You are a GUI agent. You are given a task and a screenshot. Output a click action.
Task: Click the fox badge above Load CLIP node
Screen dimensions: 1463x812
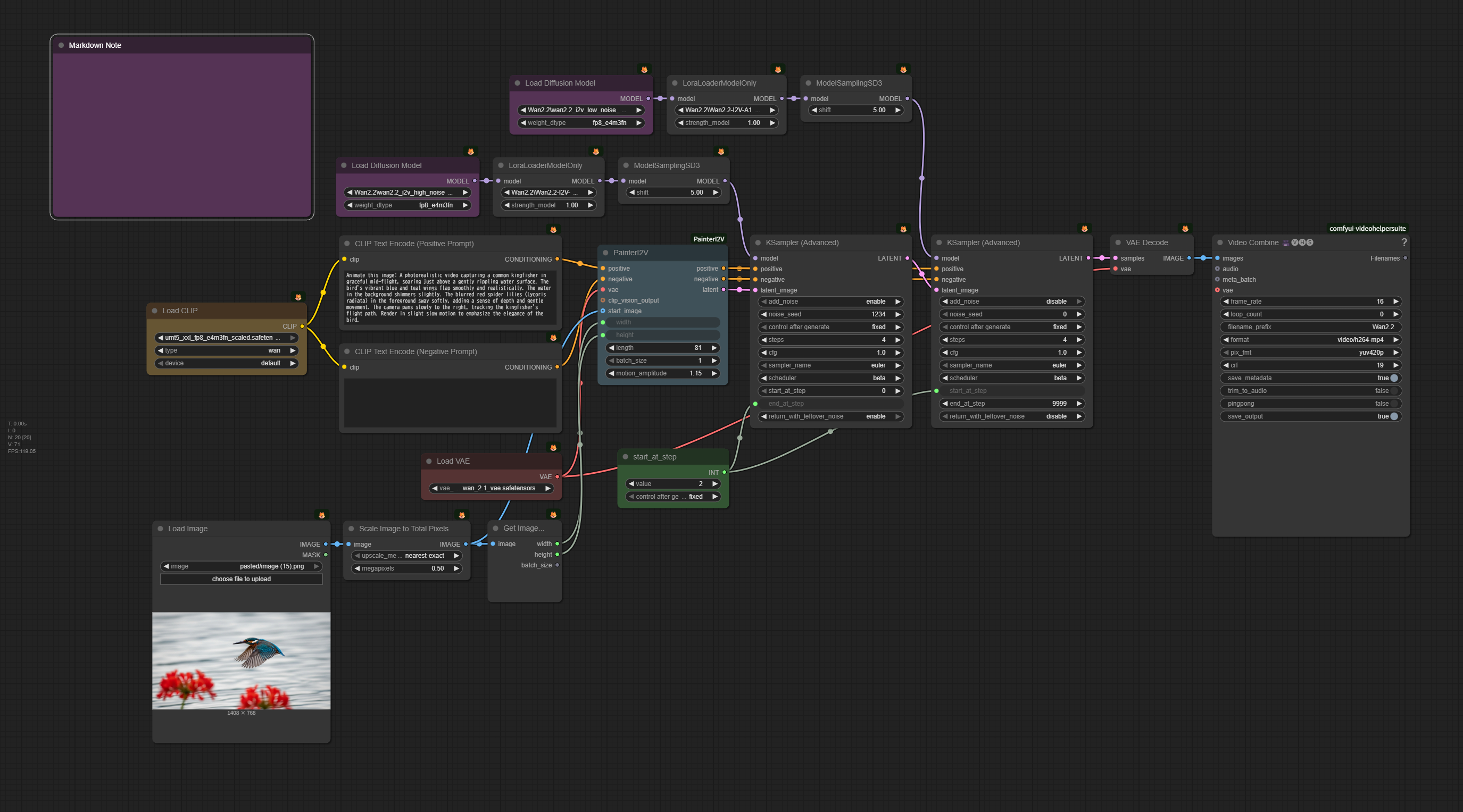pyautogui.click(x=298, y=297)
